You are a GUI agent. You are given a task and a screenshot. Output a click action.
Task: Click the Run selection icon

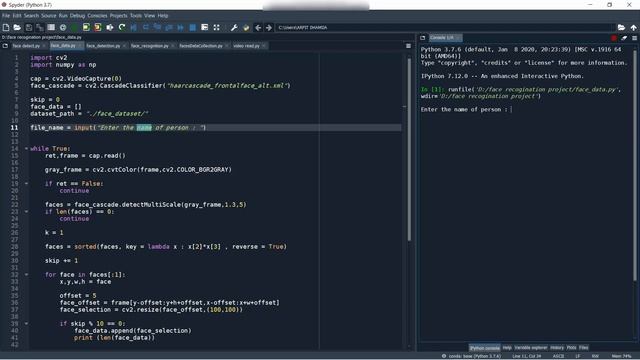(x=110, y=27)
